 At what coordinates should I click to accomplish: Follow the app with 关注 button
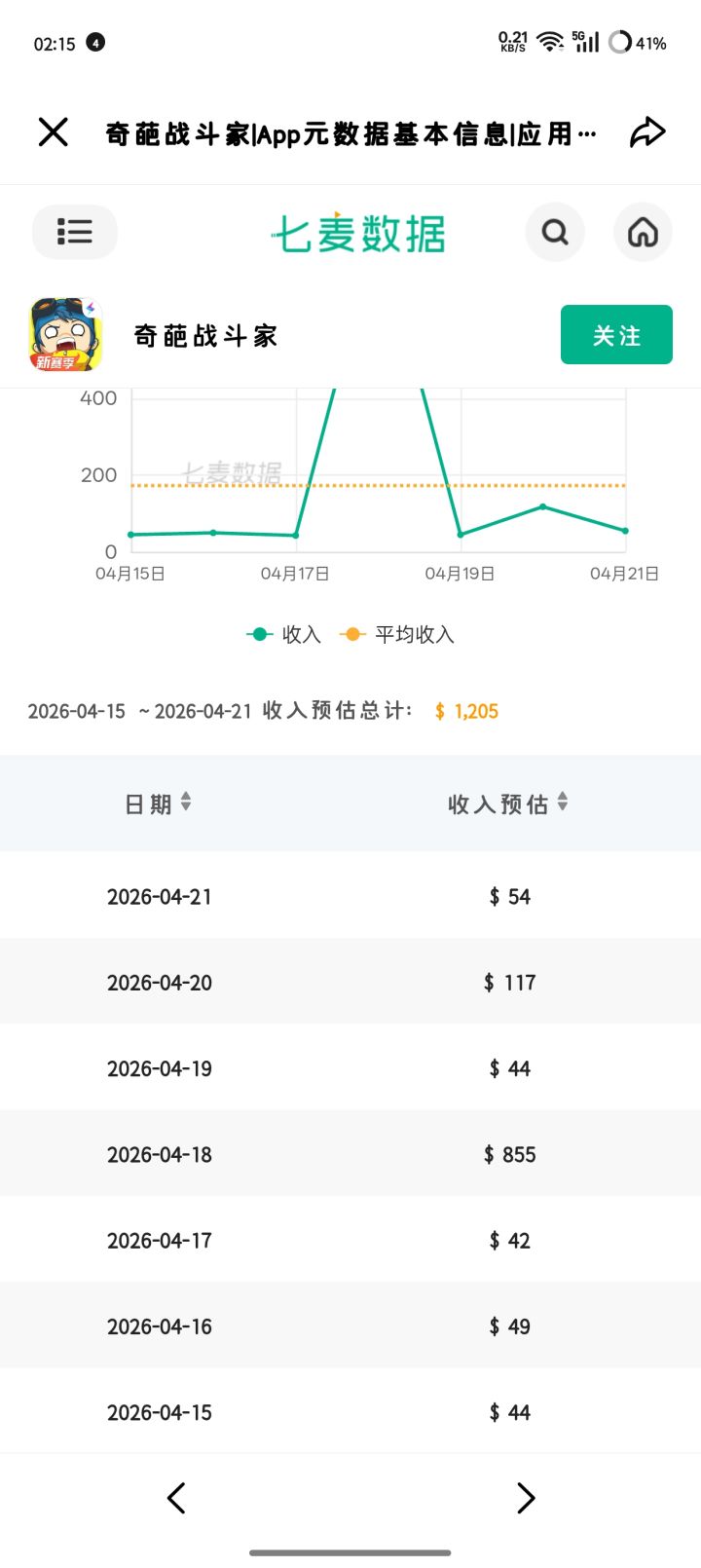point(616,335)
